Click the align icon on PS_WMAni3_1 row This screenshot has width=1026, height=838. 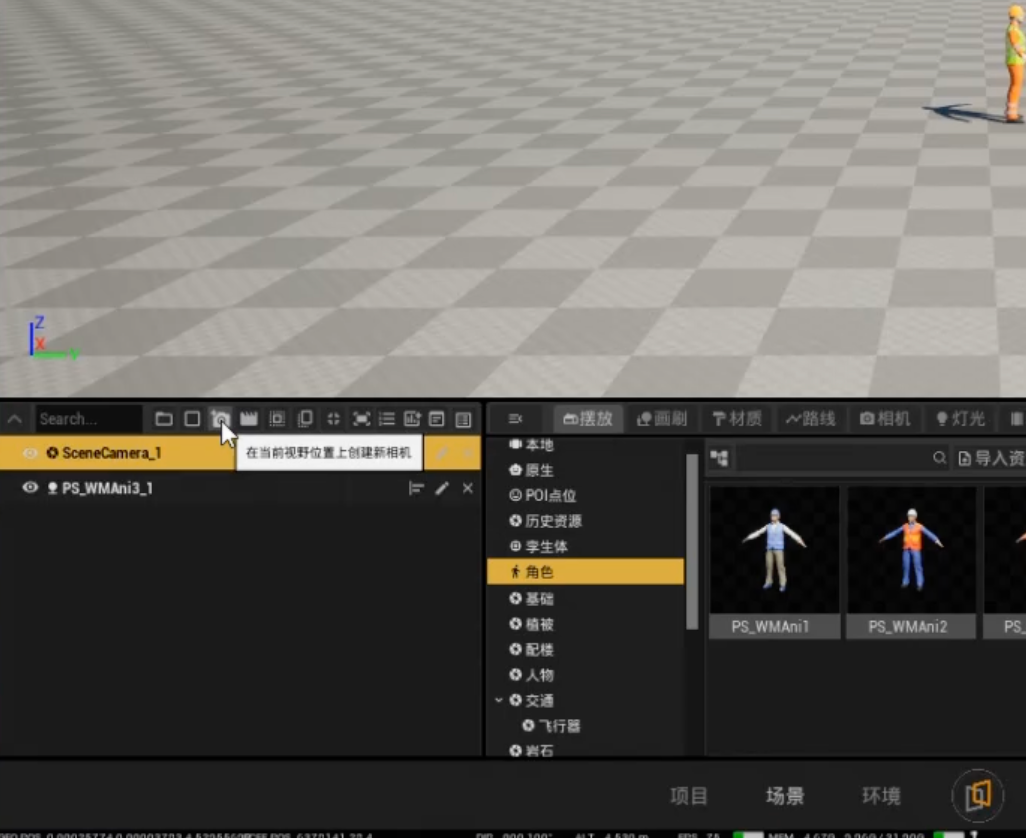[x=416, y=488]
